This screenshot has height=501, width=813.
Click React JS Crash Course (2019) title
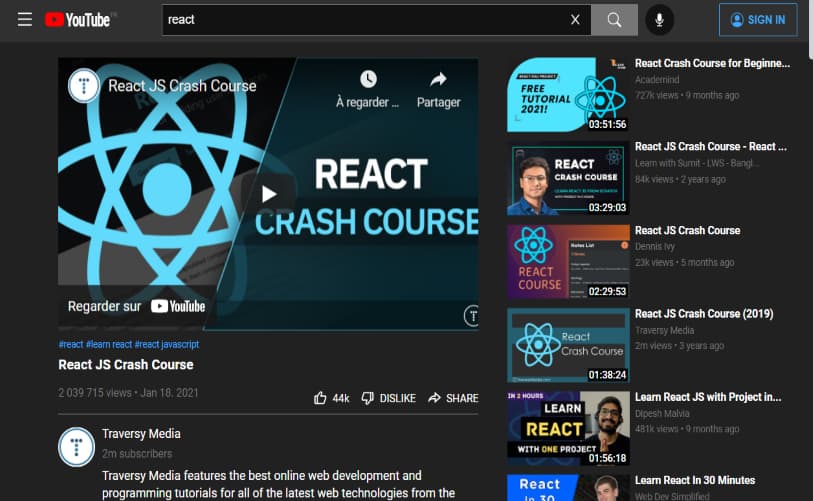pyautogui.click(x=704, y=314)
